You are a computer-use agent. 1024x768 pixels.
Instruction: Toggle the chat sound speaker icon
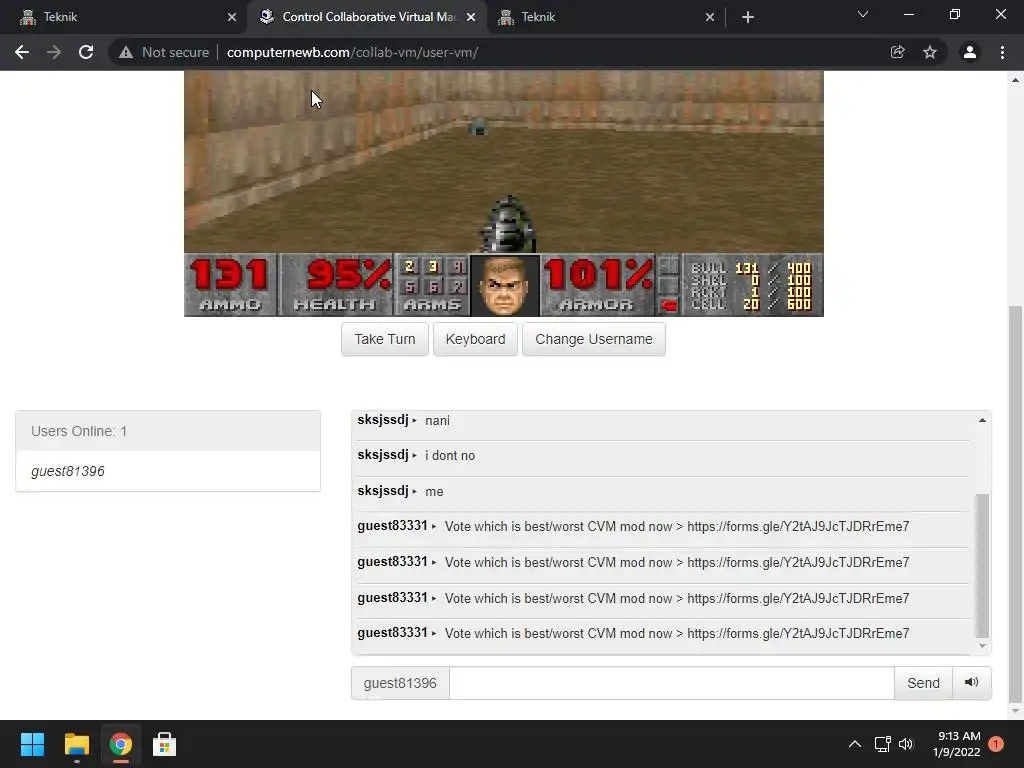coord(972,682)
